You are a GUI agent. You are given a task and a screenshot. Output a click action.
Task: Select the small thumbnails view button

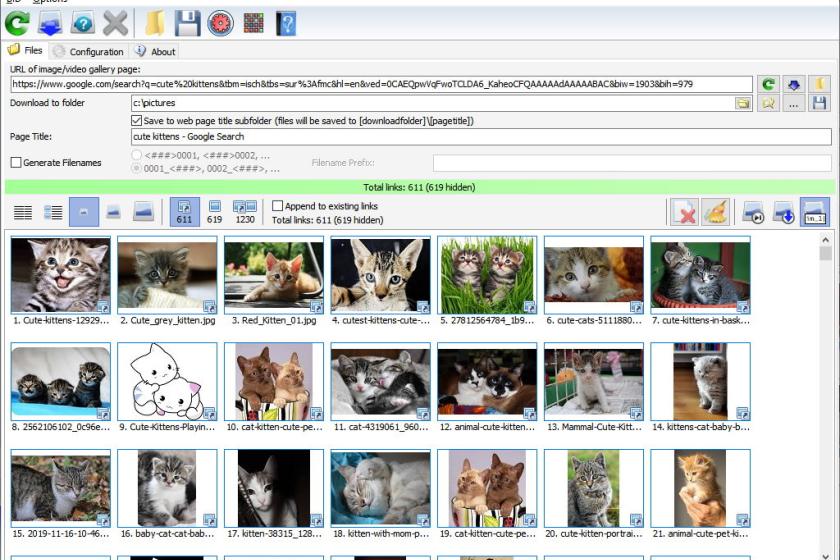click(84, 212)
